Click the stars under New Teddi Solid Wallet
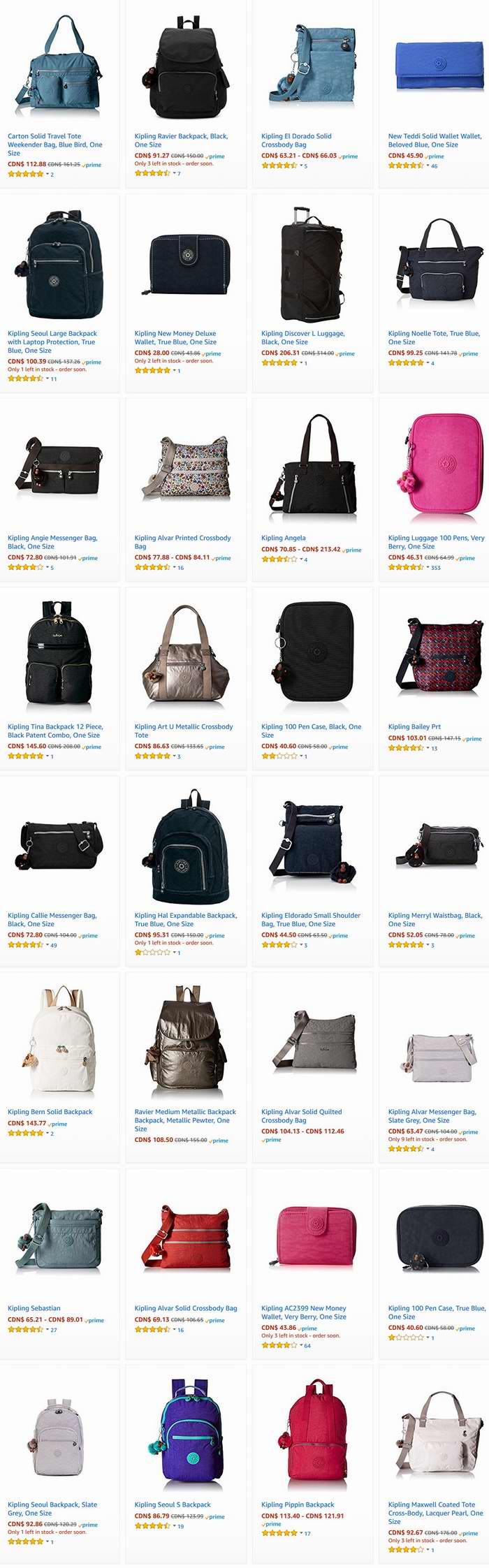This screenshot has height=1568, width=489. point(406,166)
